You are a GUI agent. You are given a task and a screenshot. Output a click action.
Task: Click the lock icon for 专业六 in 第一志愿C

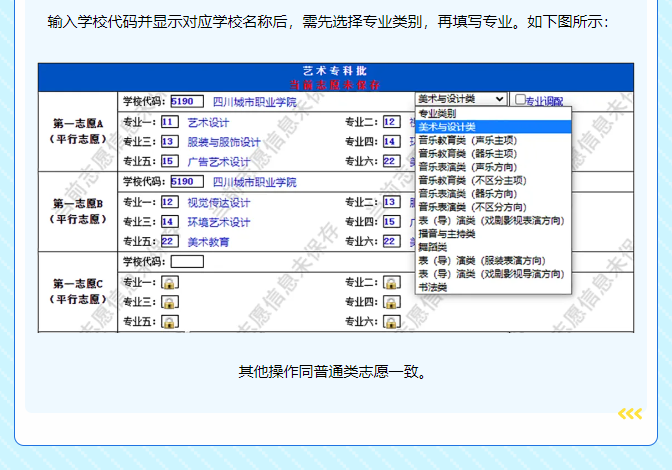coord(393,322)
